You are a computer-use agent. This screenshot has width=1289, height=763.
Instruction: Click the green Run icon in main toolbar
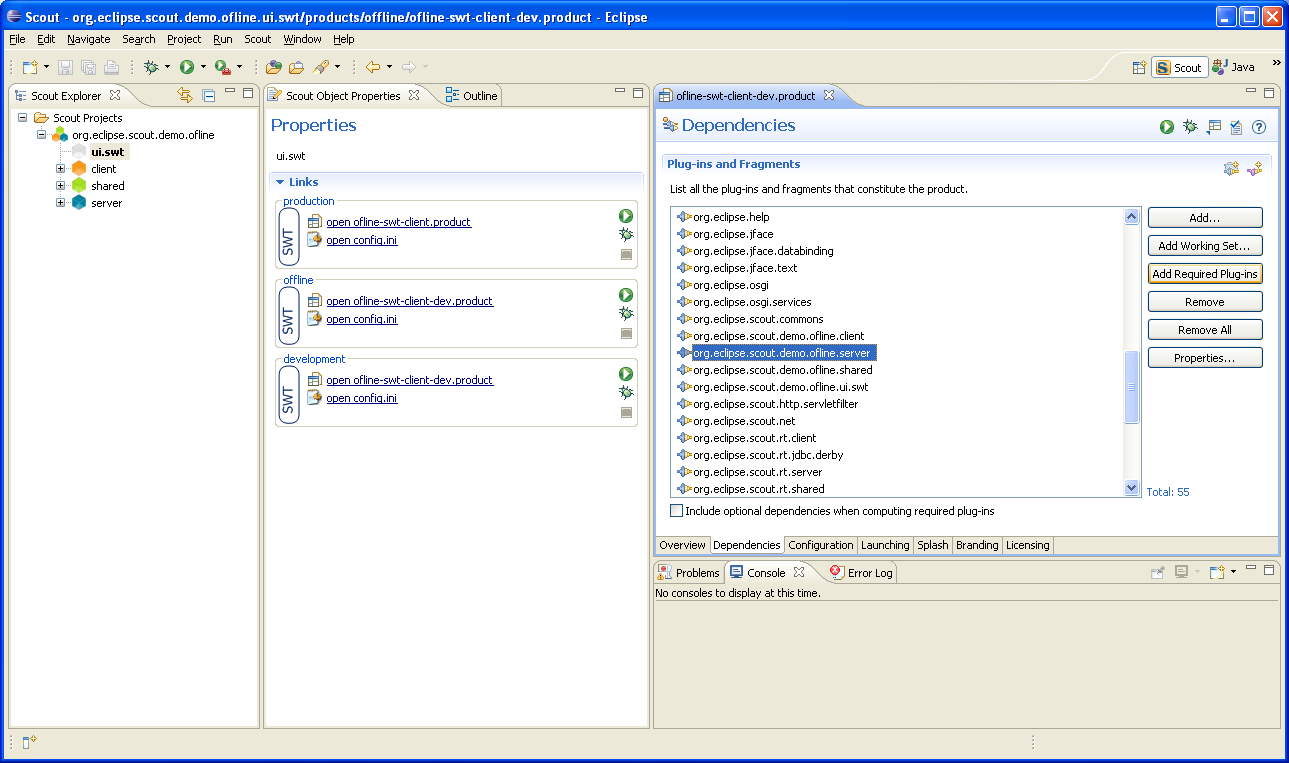pyautogui.click(x=187, y=67)
